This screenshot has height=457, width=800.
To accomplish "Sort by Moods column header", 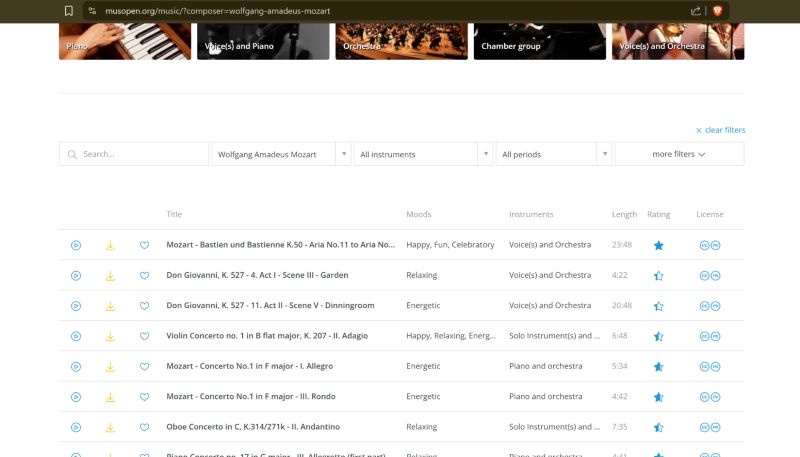I will click(x=419, y=214).
